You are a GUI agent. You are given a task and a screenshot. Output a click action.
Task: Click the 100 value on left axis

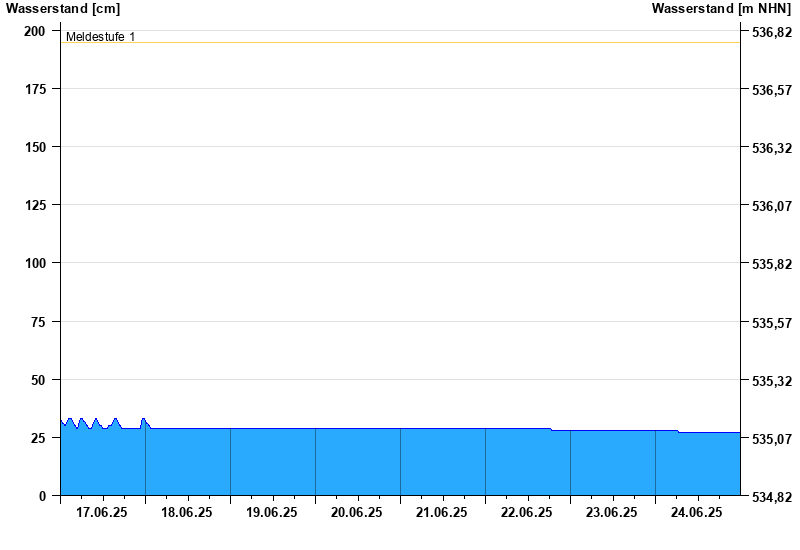35,263
